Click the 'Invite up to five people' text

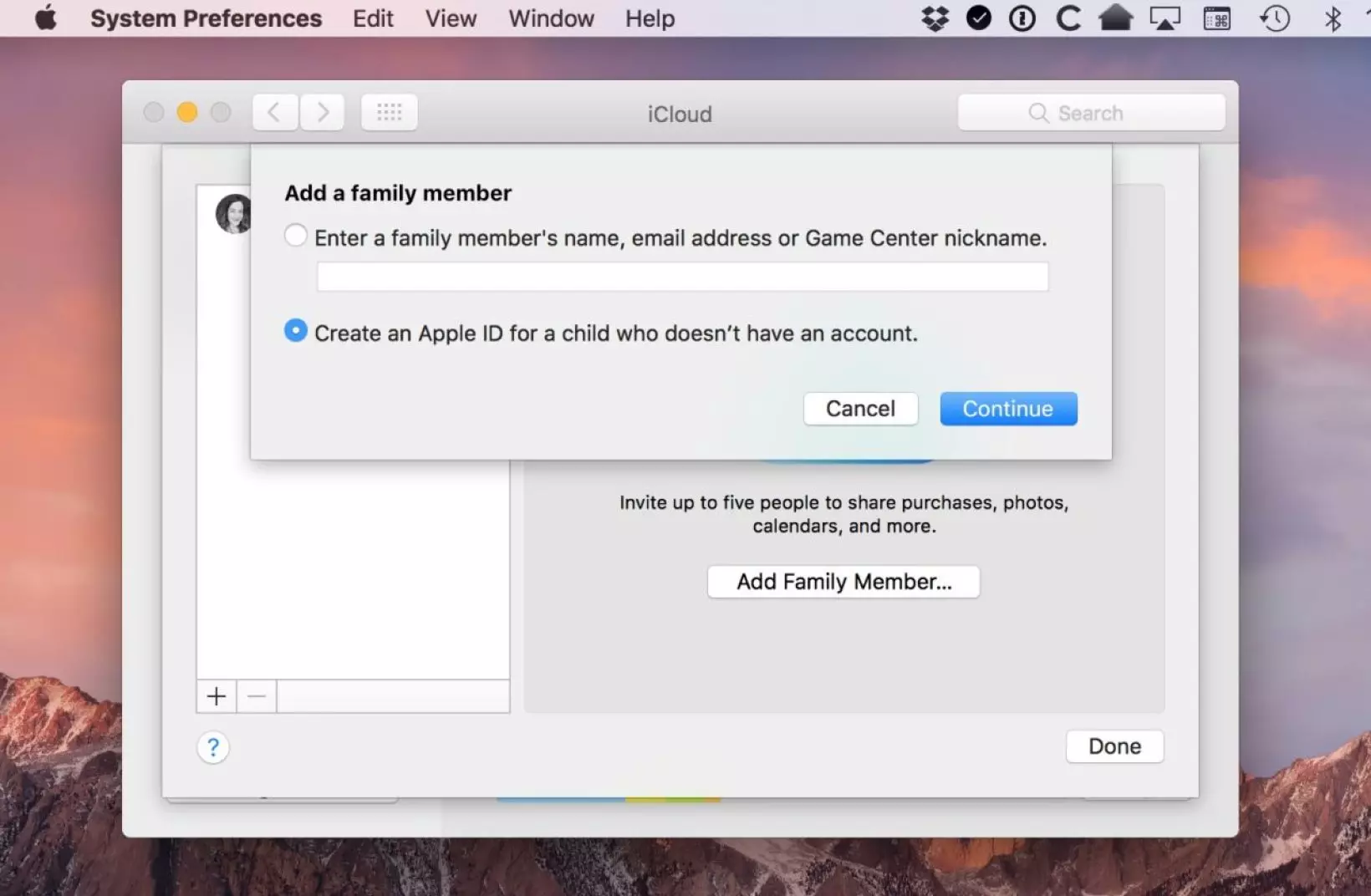tap(843, 514)
